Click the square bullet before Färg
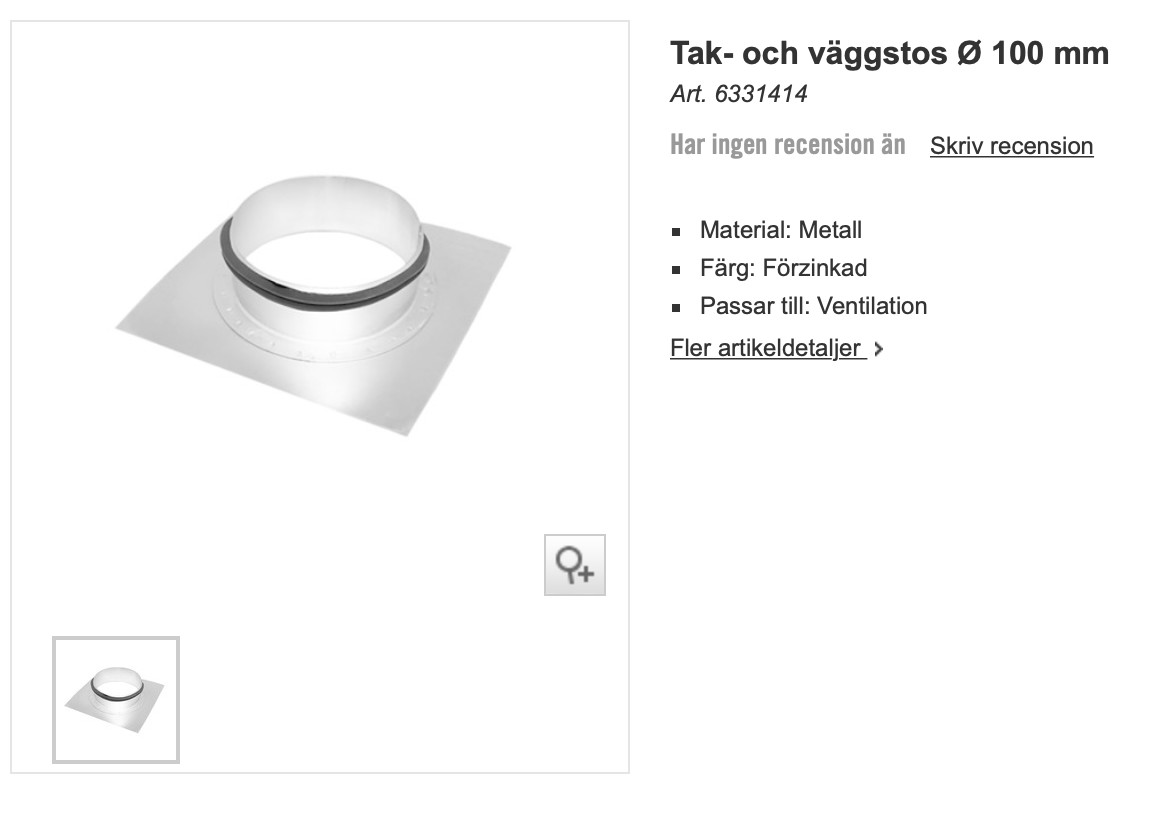 [676, 270]
